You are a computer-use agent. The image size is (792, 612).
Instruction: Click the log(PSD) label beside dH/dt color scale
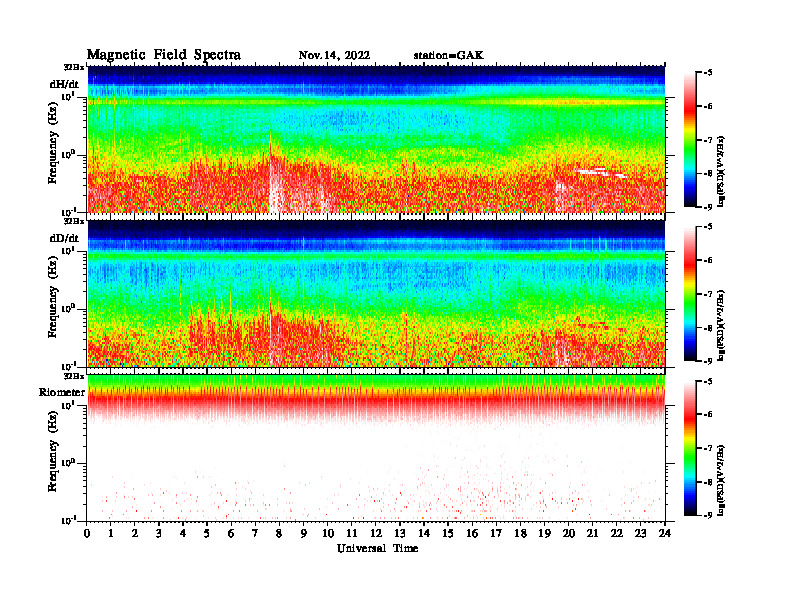(721, 171)
